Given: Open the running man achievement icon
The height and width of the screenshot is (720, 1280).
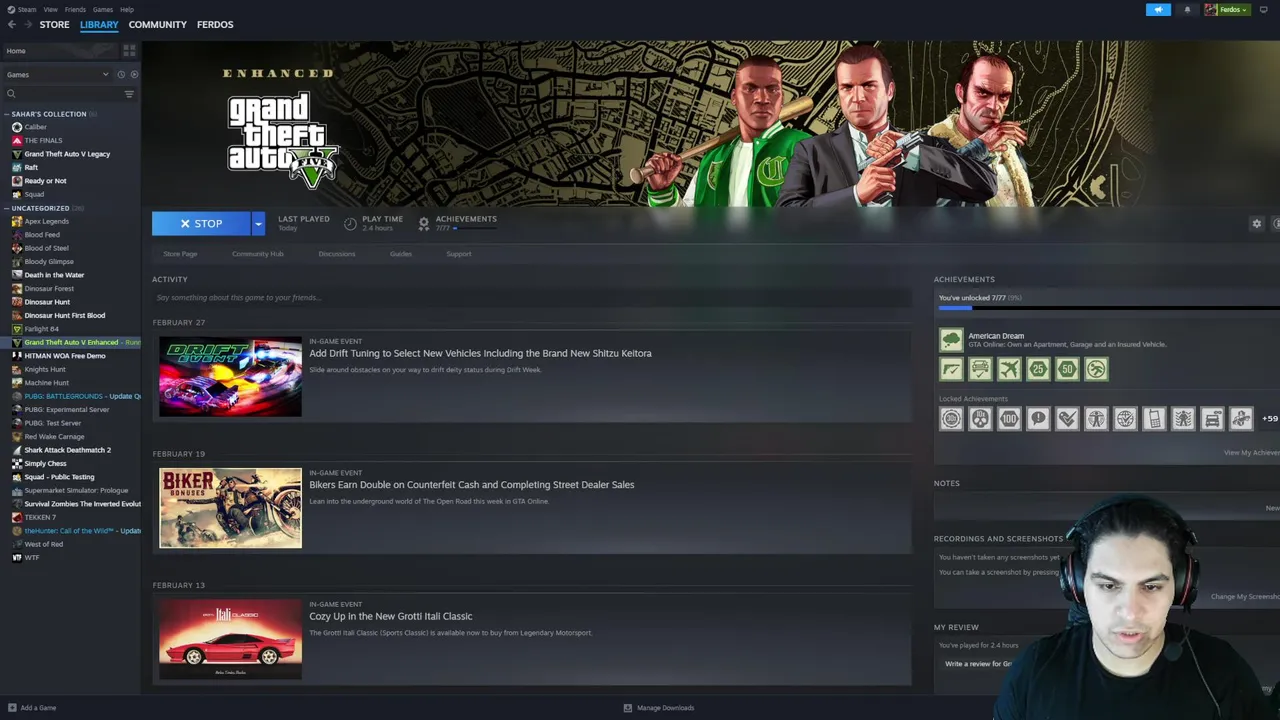Looking at the screenshot, I should pos(1096,370).
